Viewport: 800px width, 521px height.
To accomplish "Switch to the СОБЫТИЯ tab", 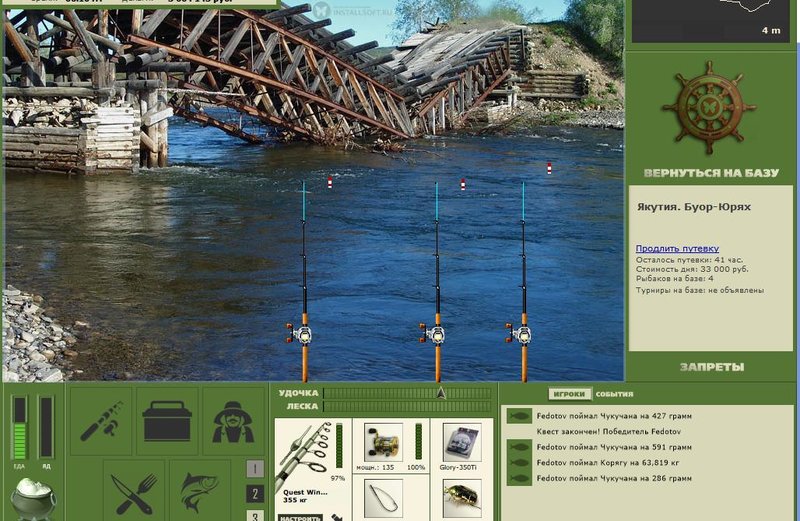I will [614, 394].
